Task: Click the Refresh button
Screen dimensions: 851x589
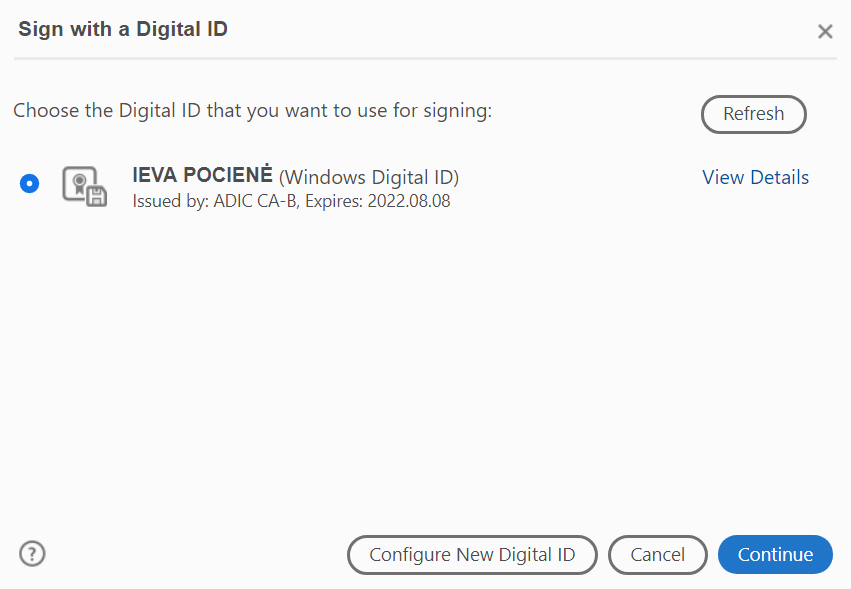Action: click(x=753, y=114)
